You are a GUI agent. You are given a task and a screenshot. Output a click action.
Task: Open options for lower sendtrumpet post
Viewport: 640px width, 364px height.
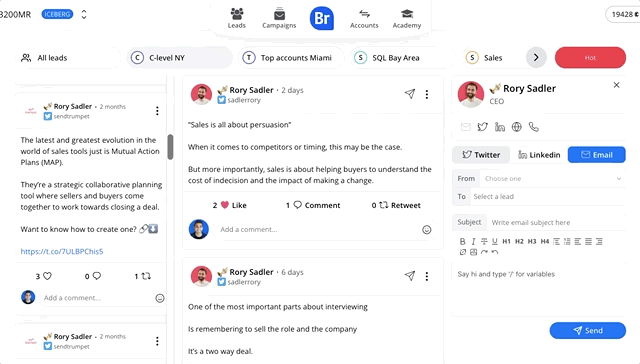click(x=157, y=341)
